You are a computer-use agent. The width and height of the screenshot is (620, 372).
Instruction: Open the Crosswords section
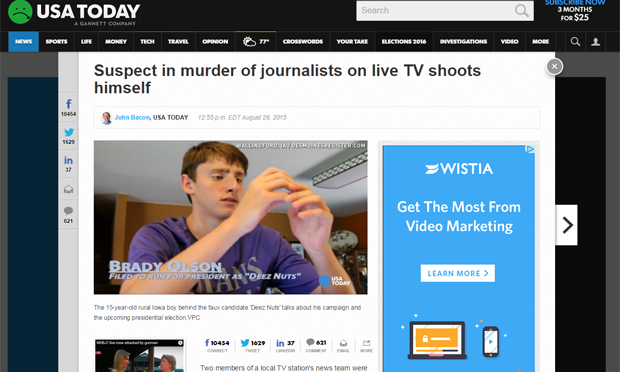coord(302,42)
